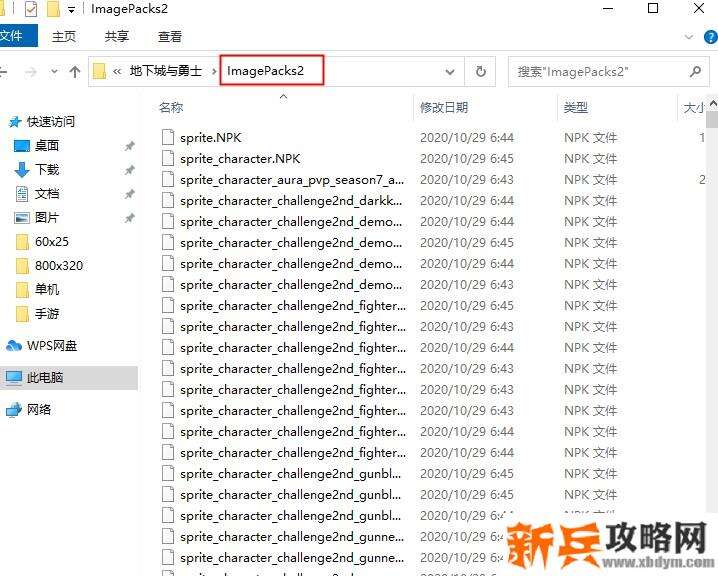Switch to the 共享 ribbon tab
718x576 pixels.
pos(117,36)
